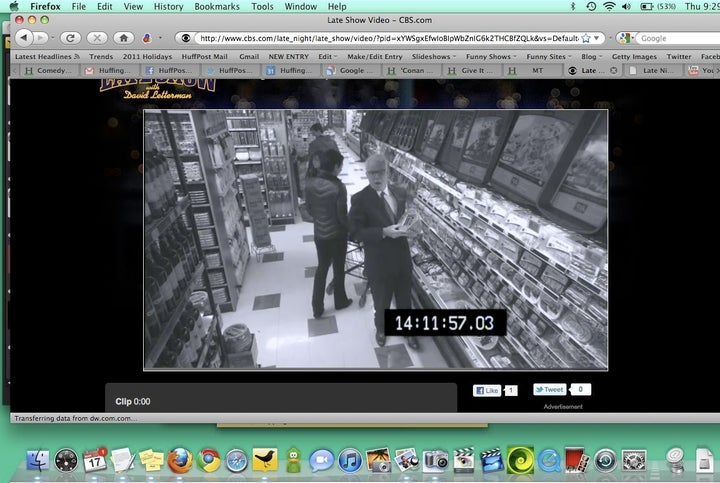Click the Tweet button

pyautogui.click(x=549, y=389)
